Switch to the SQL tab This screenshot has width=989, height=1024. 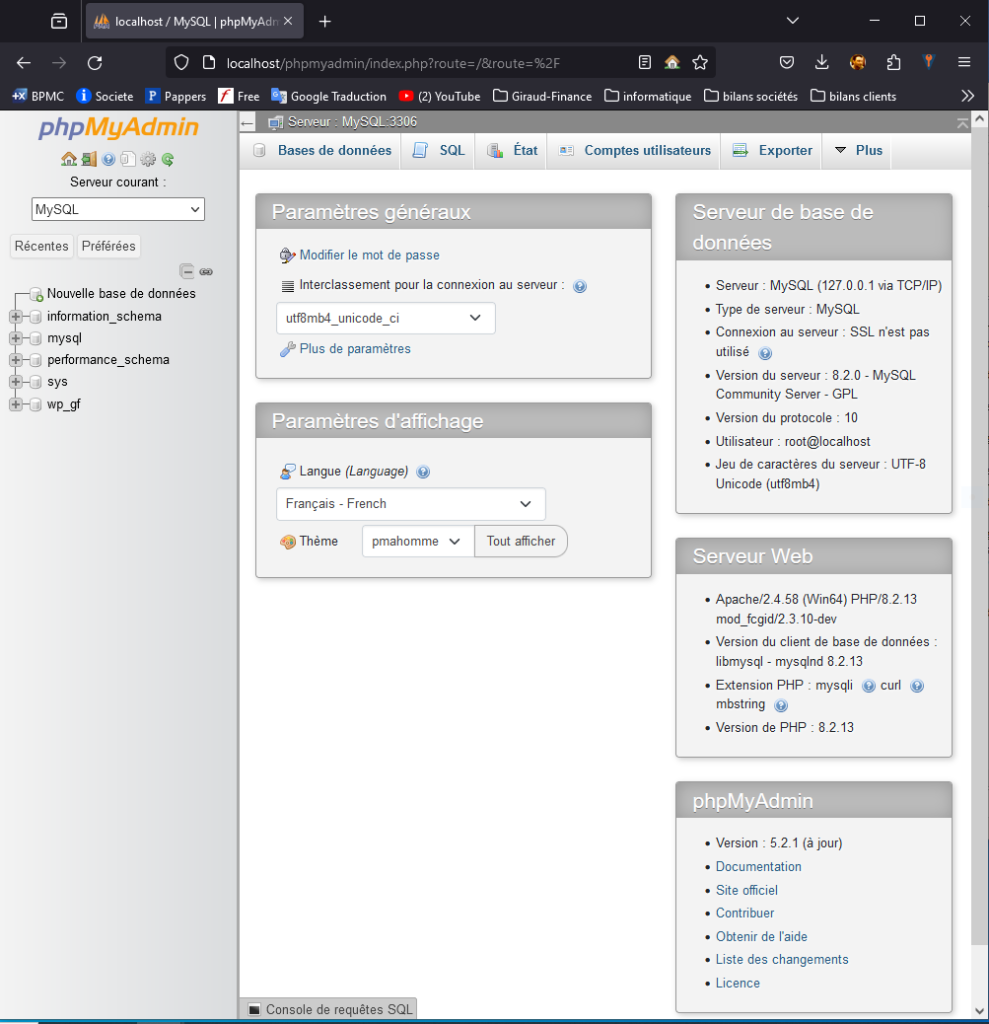[439, 151]
